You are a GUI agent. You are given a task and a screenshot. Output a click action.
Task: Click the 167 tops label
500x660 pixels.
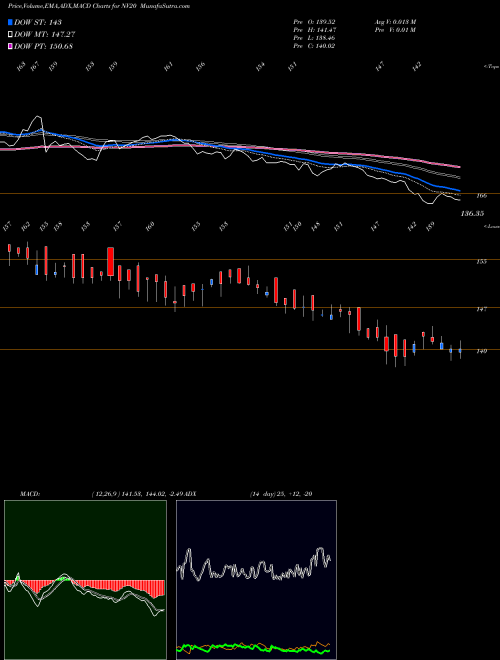coord(35,66)
